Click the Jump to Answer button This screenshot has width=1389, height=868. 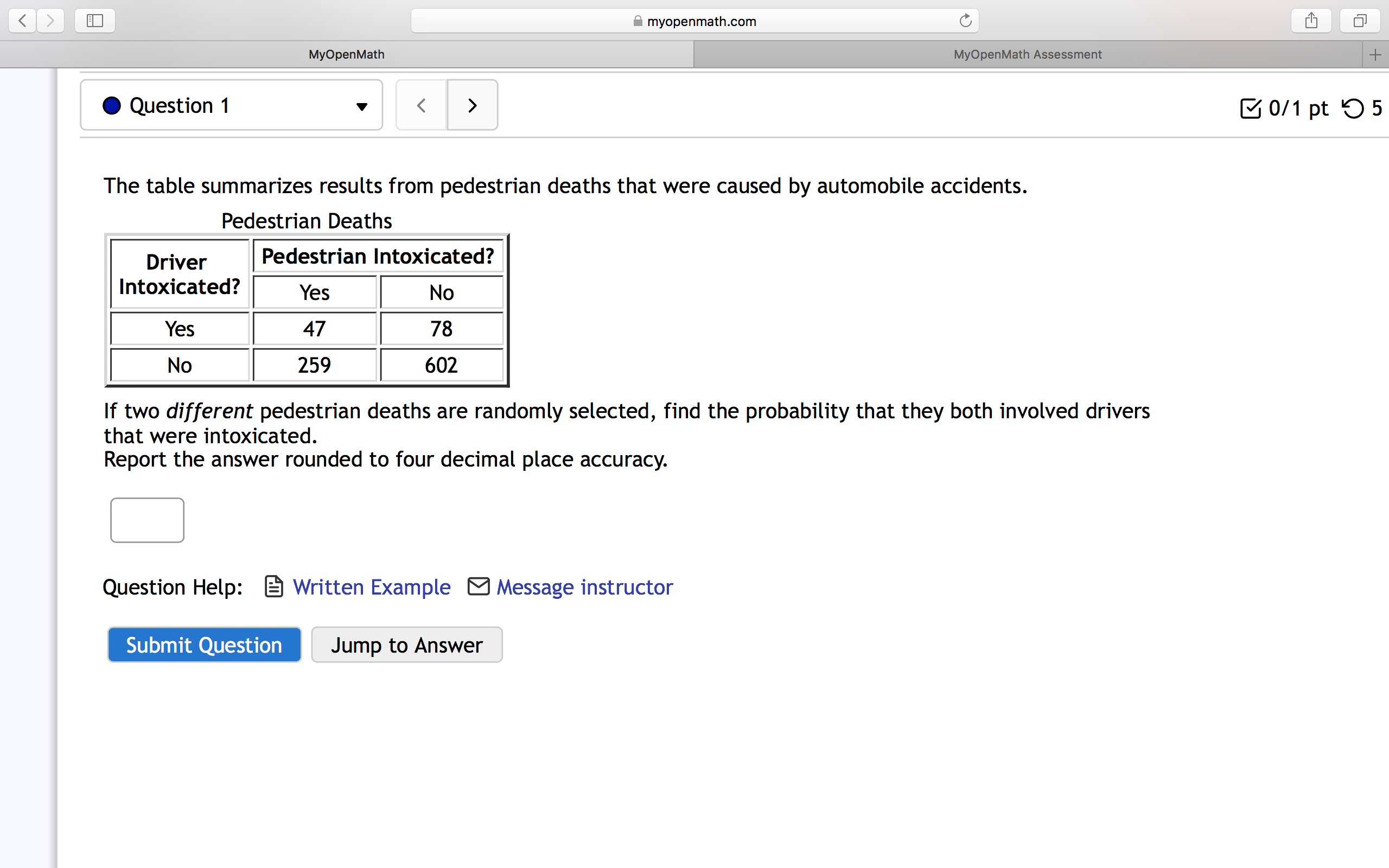(406, 644)
